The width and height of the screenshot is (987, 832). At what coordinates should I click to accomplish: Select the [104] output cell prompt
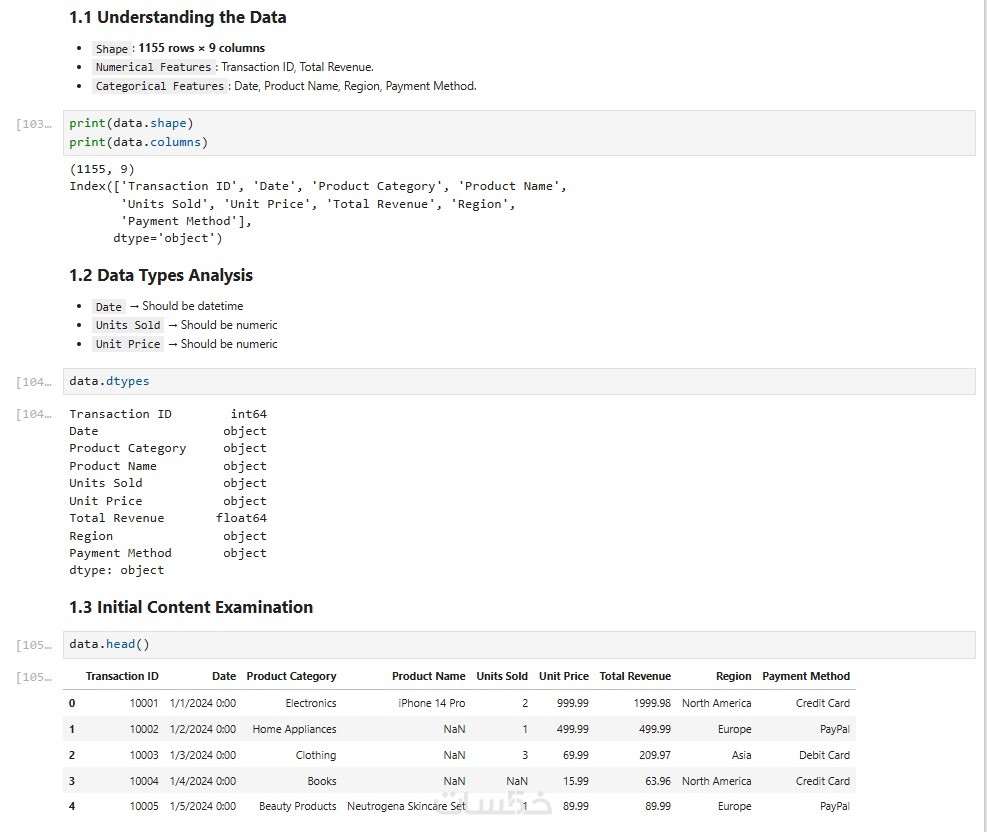coord(34,414)
